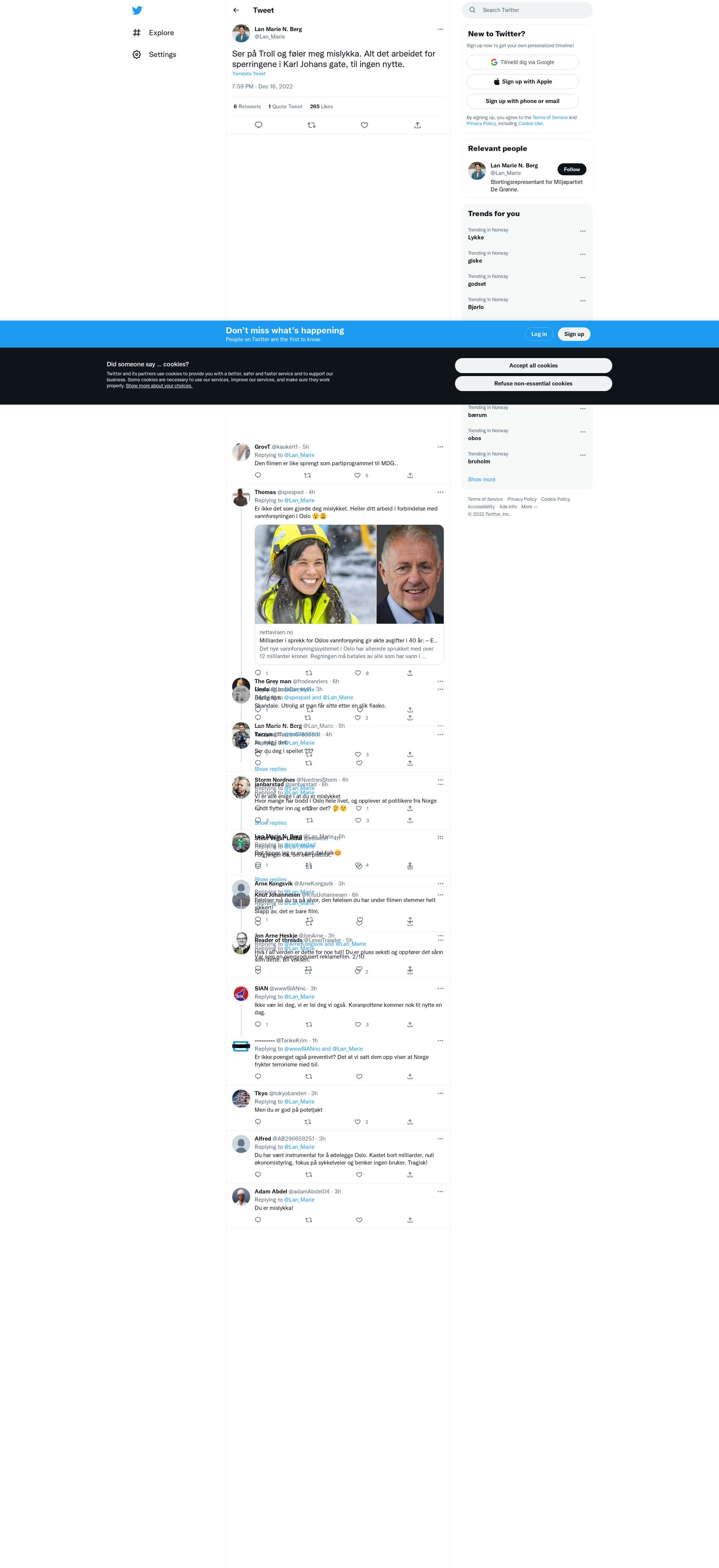Expand Show more under trends
719x1568 pixels.
click(482, 479)
